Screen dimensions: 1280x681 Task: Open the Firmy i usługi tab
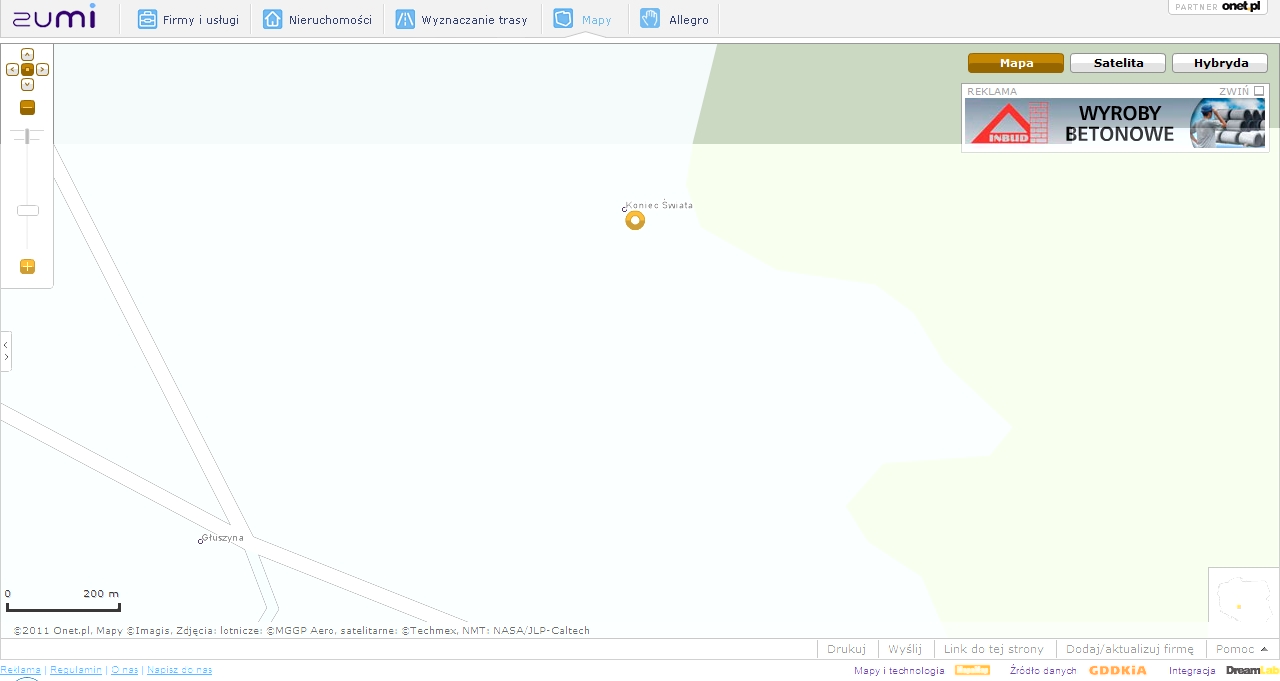click(188, 19)
